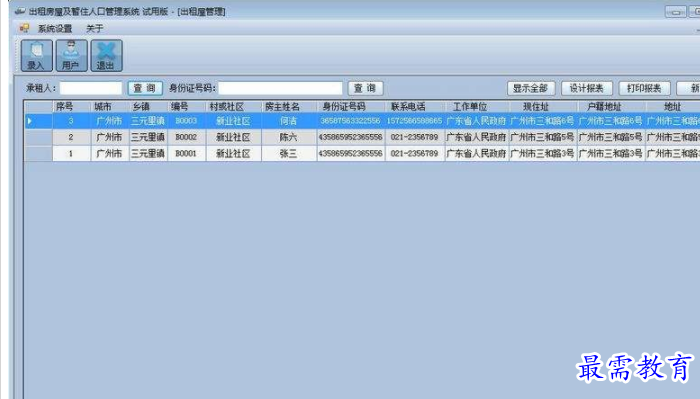Image resolution: width=700 pixels, height=399 pixels.
Task: Click 户籍地址 cell 广州市三和路6号
Action: tap(611, 121)
